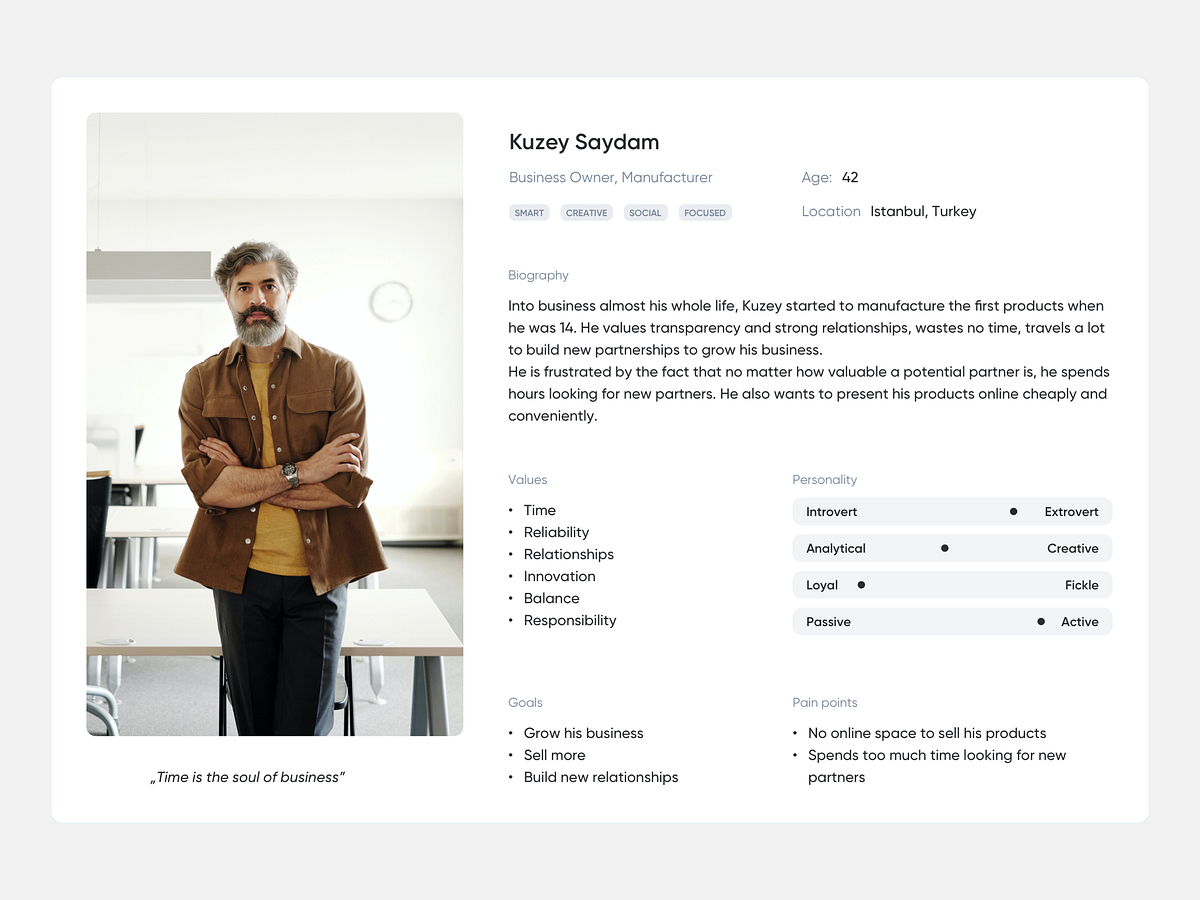Collapse the Pain points section

tap(824, 702)
